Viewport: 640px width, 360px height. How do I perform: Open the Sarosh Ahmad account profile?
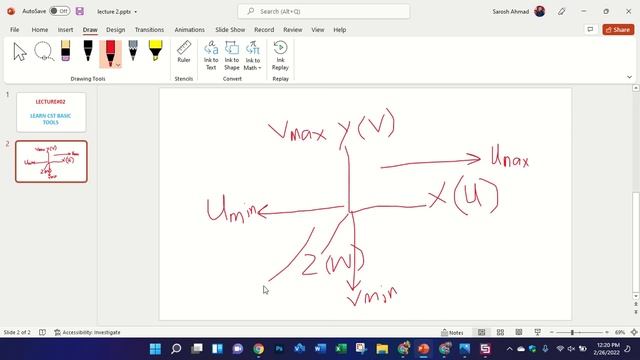pos(519,11)
